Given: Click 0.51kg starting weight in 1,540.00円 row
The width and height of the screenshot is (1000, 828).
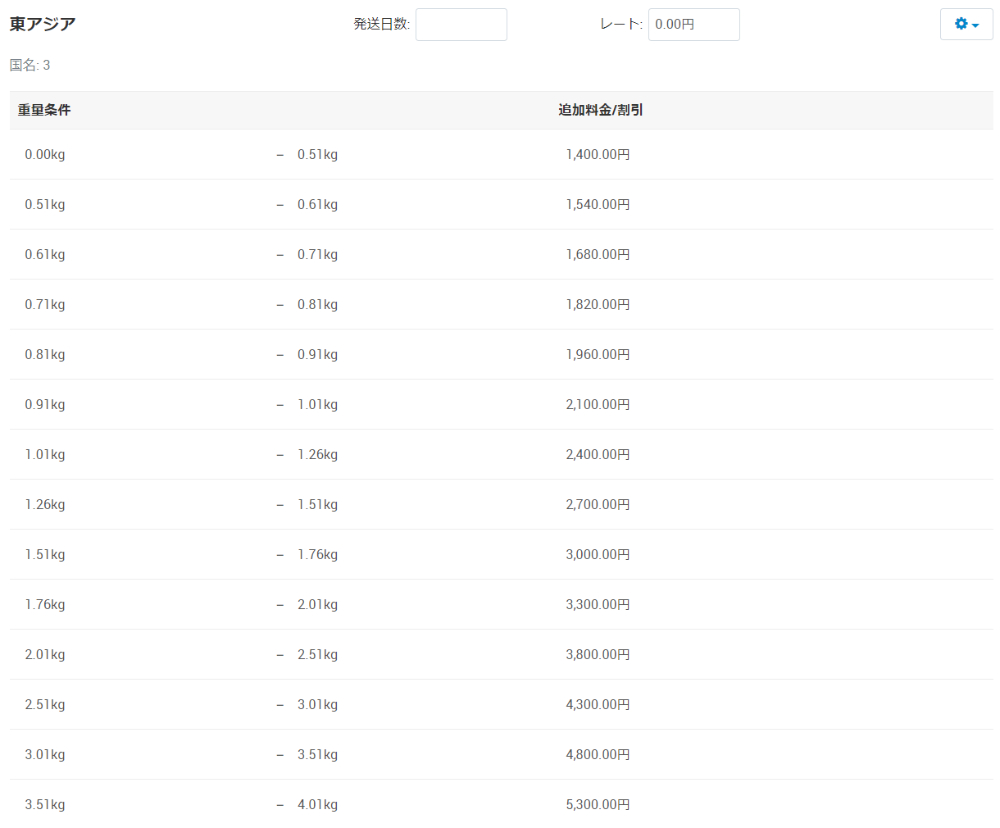Looking at the screenshot, I should 45,204.
